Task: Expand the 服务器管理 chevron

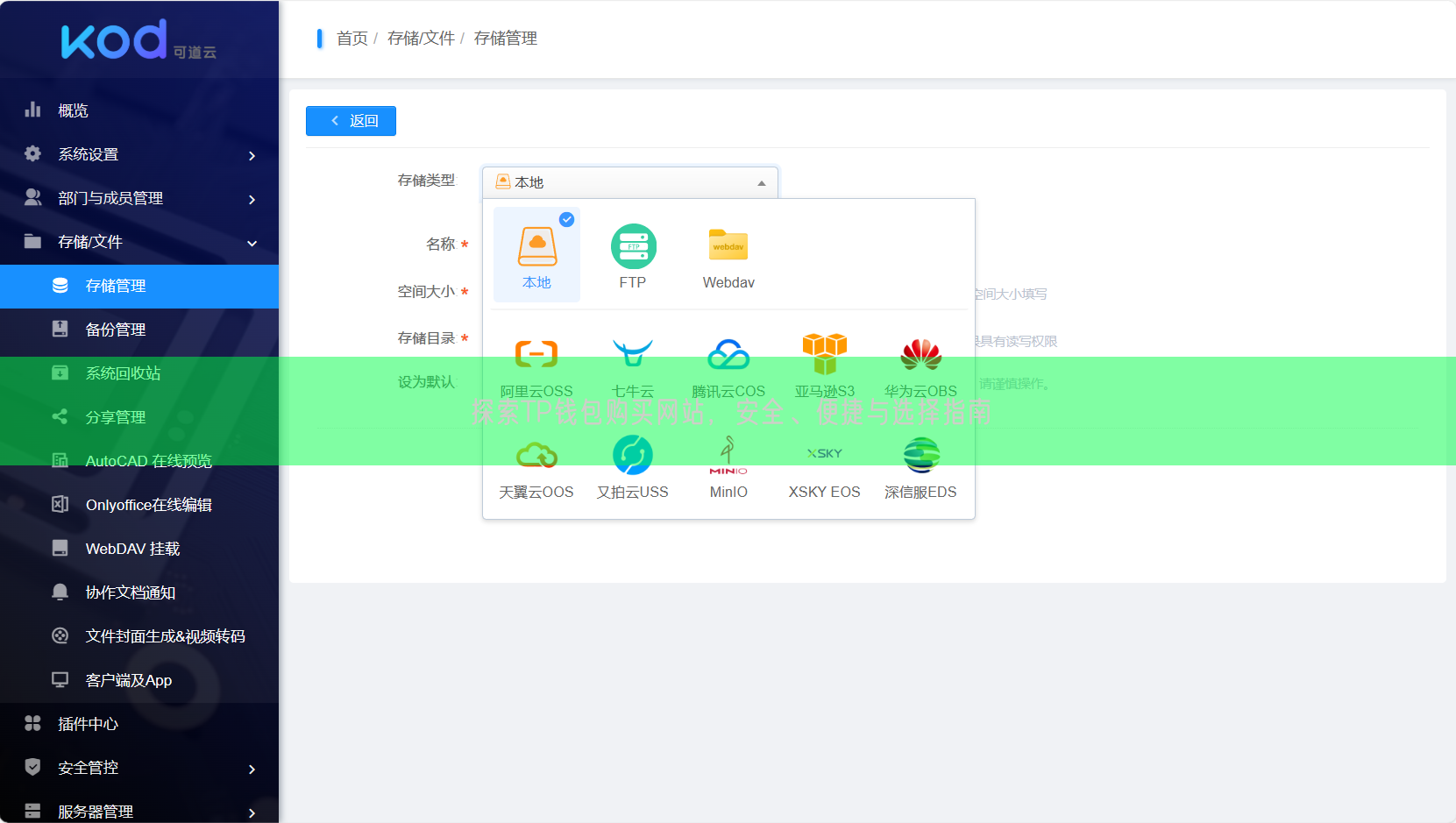Action: (x=252, y=812)
